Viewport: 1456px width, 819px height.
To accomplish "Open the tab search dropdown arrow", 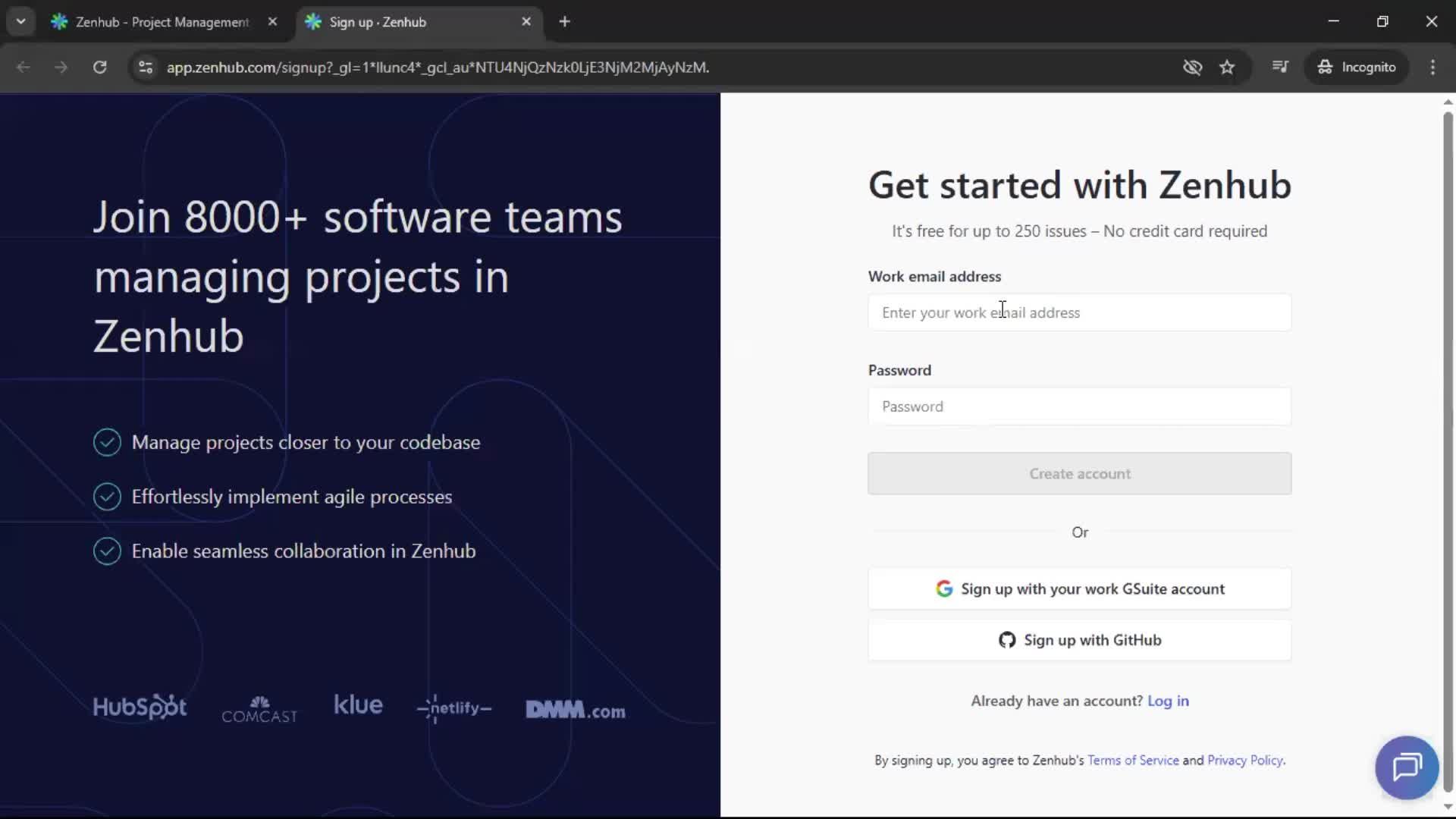I will 20,21.
